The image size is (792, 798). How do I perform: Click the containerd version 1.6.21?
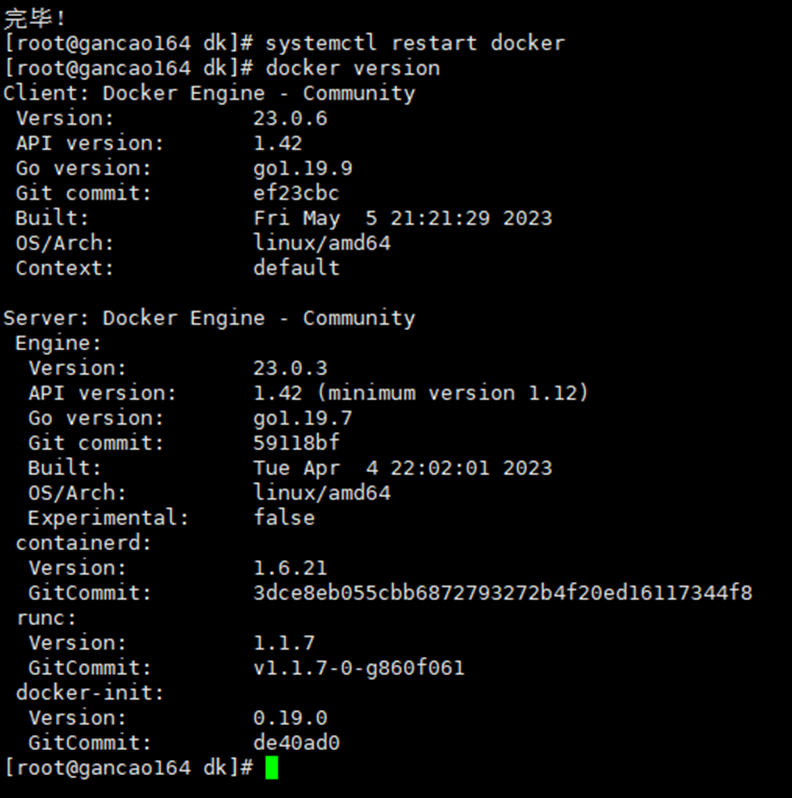(290, 568)
